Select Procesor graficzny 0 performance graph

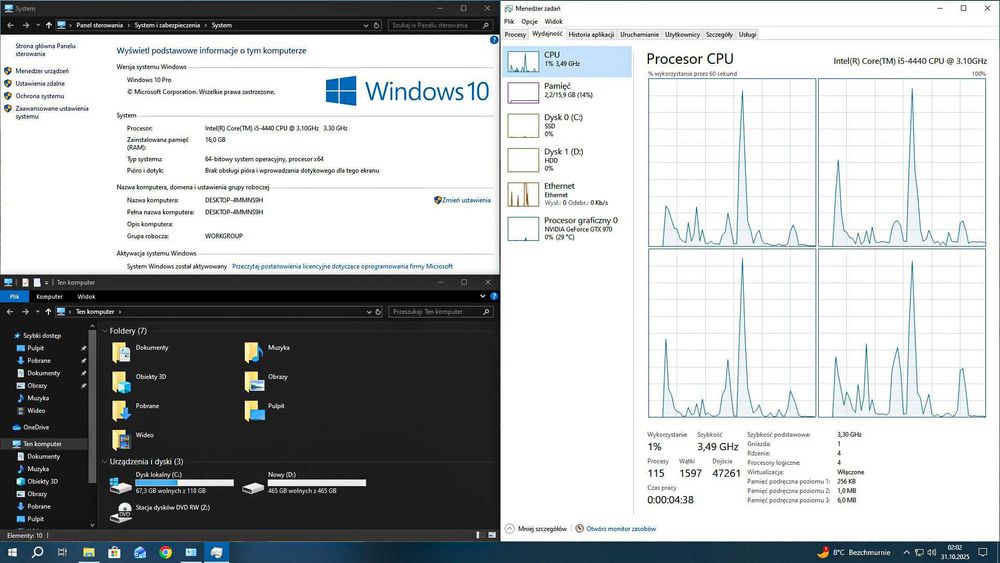click(x=524, y=228)
